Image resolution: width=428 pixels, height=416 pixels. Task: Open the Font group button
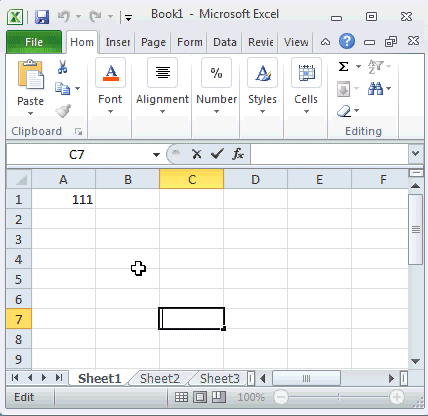click(x=110, y=86)
